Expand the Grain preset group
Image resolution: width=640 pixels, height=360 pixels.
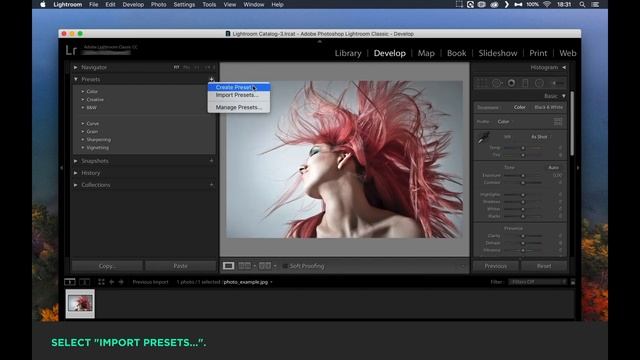(83, 131)
